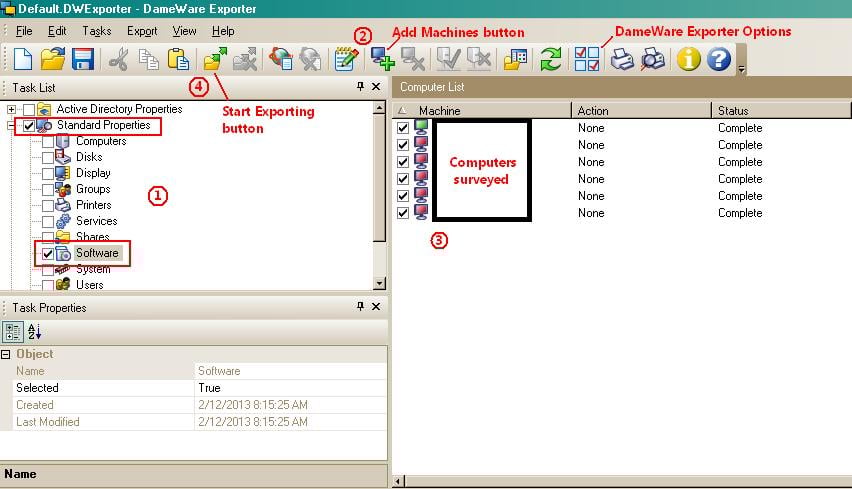Select the Shares tree item

92,237
